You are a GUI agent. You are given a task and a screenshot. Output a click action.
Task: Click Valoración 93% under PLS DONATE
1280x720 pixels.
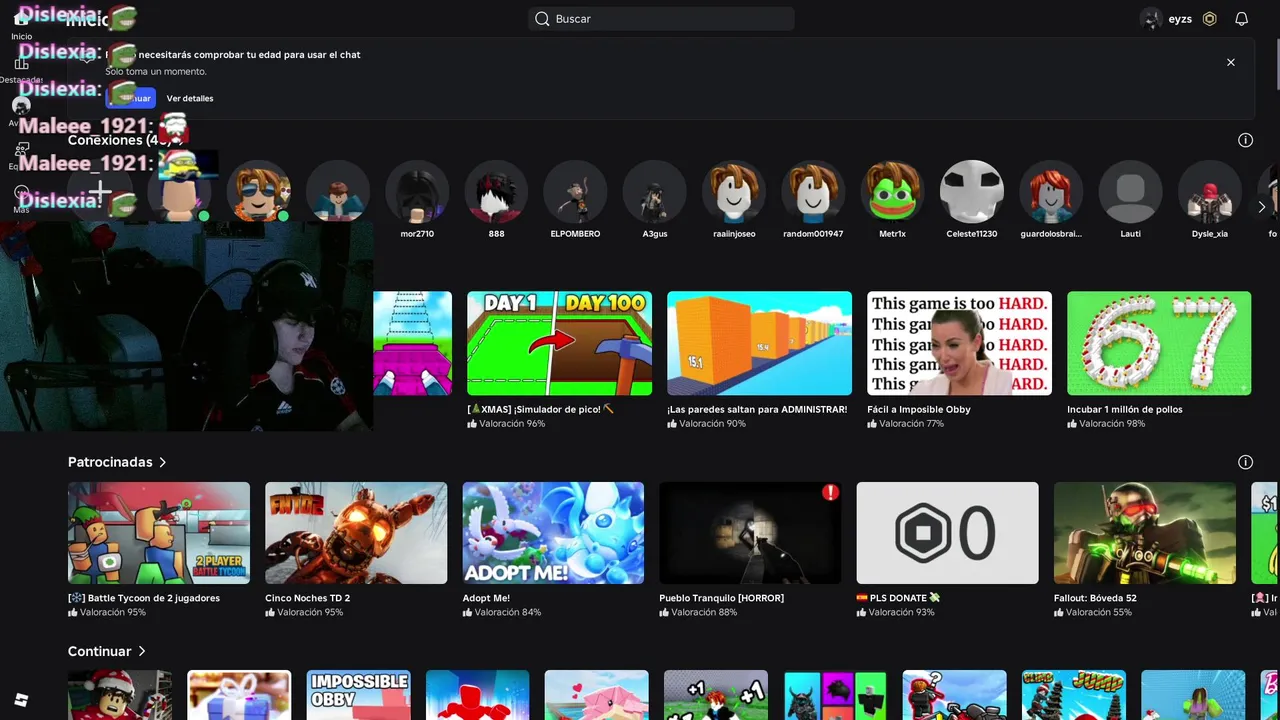pos(901,612)
